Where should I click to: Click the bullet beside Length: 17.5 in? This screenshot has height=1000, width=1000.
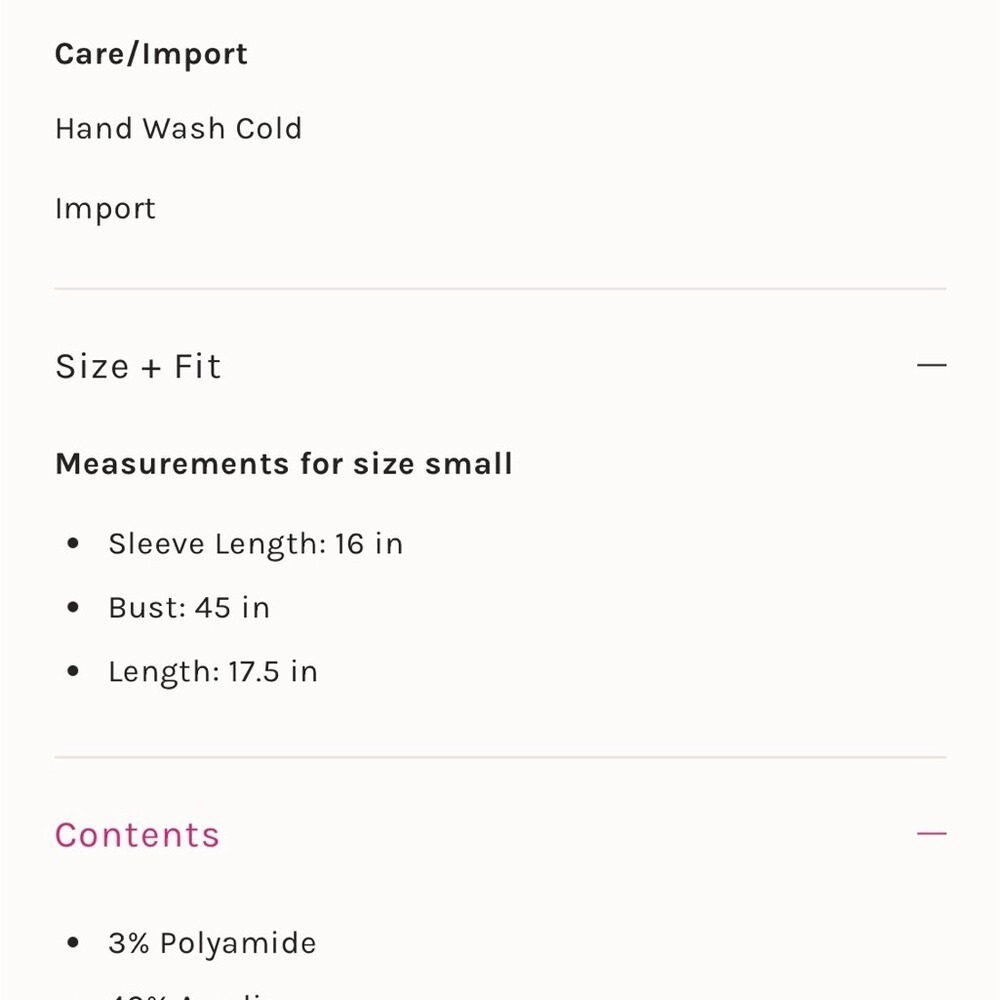pos(73,671)
